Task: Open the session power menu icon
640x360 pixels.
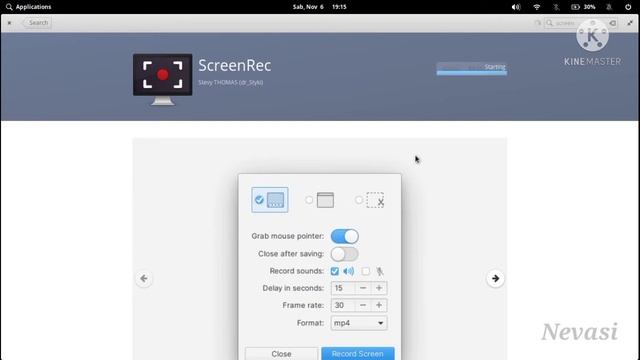Action: point(628,7)
